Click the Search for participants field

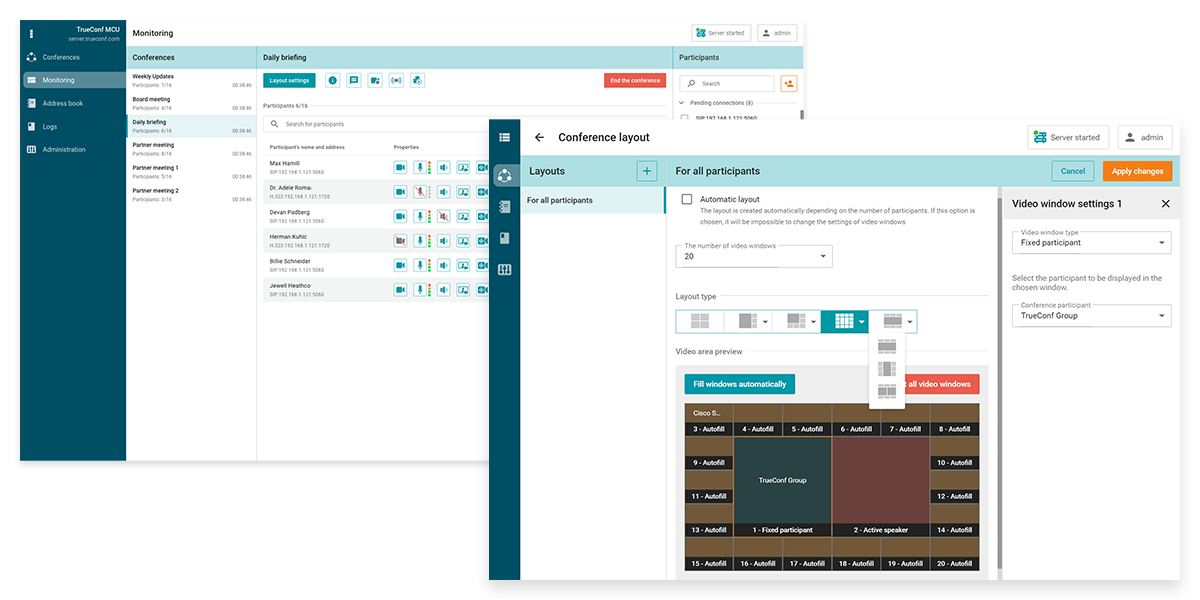pyautogui.click(x=380, y=124)
